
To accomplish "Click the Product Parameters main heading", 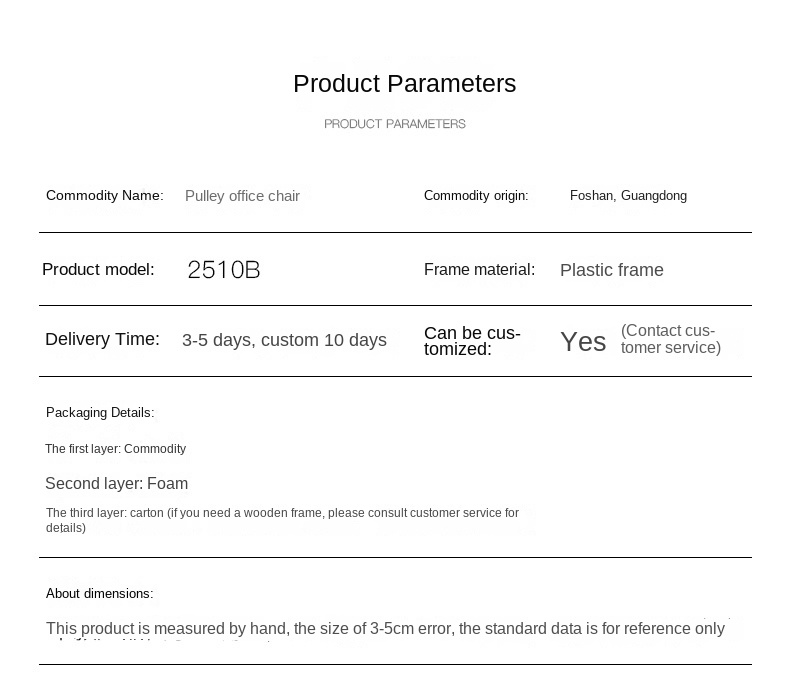I will [x=405, y=84].
